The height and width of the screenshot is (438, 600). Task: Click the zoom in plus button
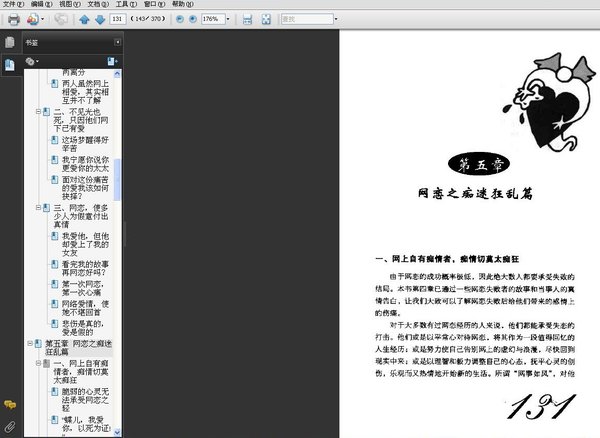point(193,19)
